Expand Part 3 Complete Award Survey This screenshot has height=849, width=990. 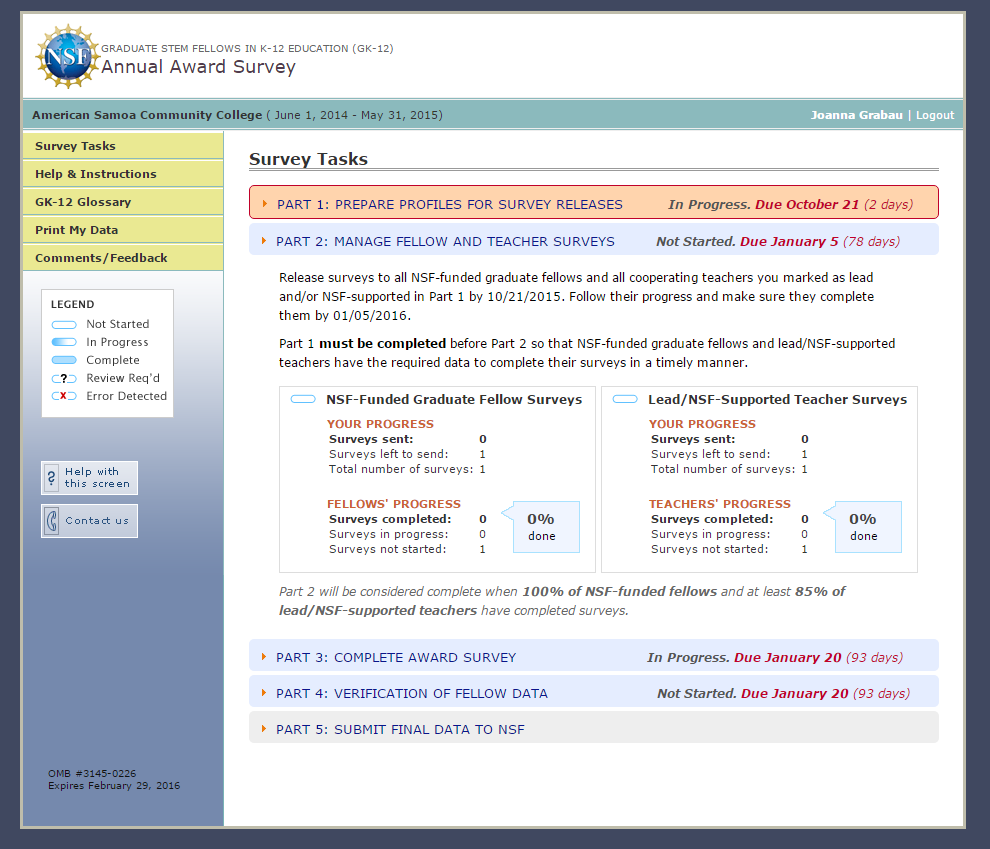pos(264,657)
